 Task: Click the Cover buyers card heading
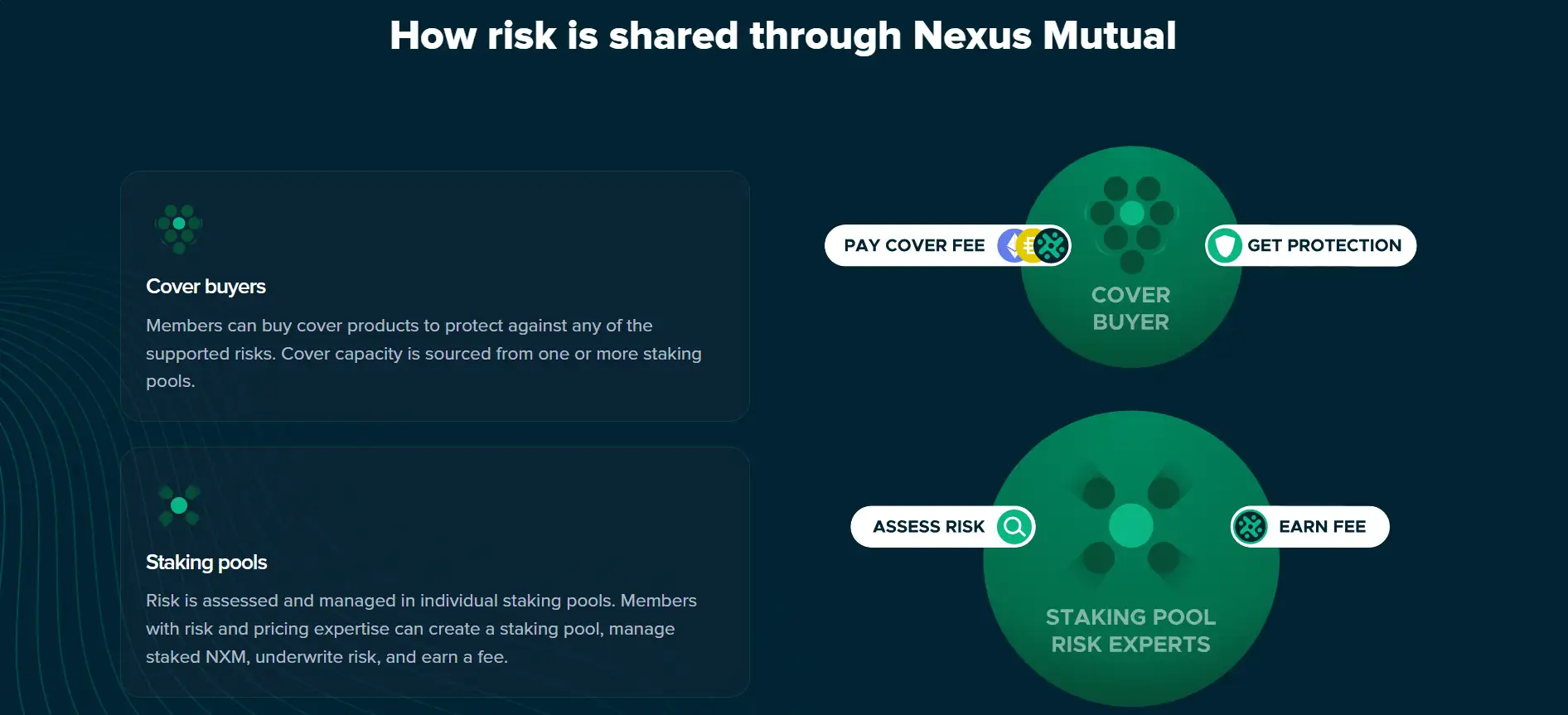coord(206,287)
